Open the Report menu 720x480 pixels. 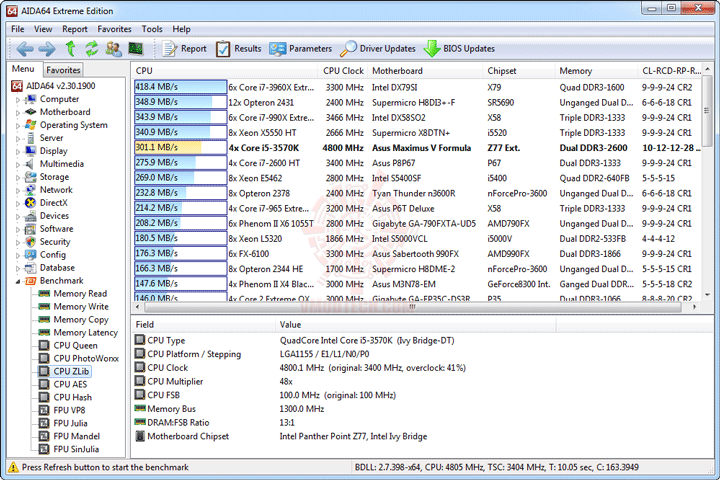point(75,29)
